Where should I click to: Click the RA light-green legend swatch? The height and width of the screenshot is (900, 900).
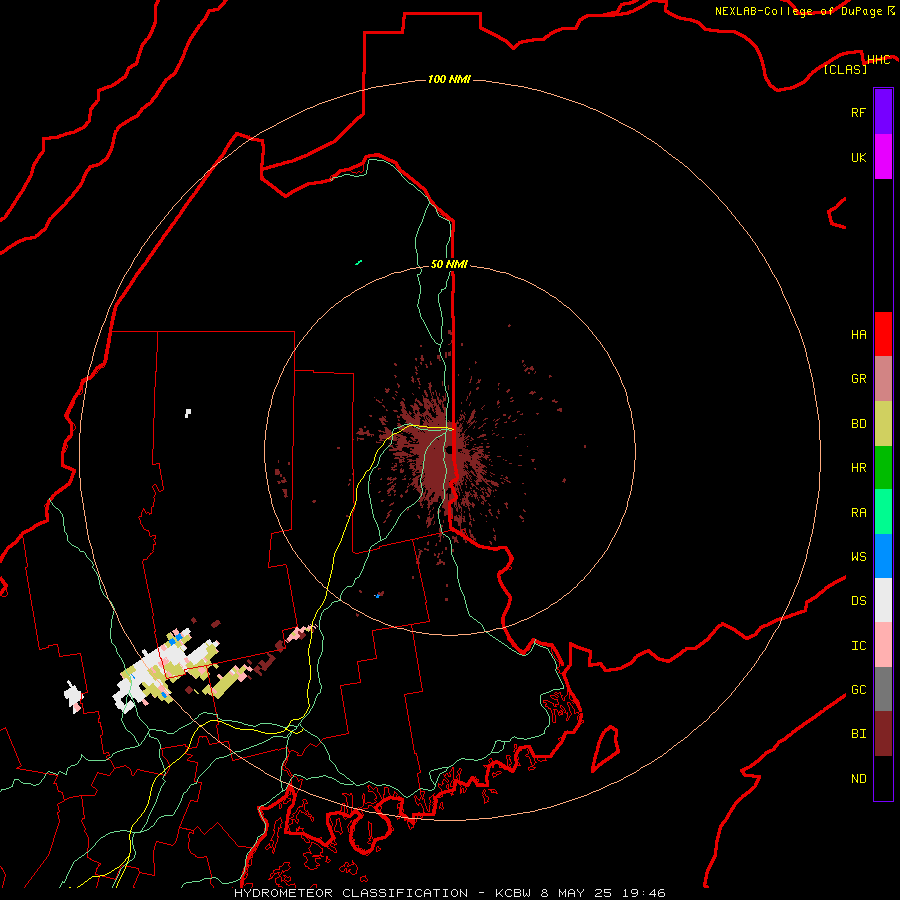(x=883, y=512)
